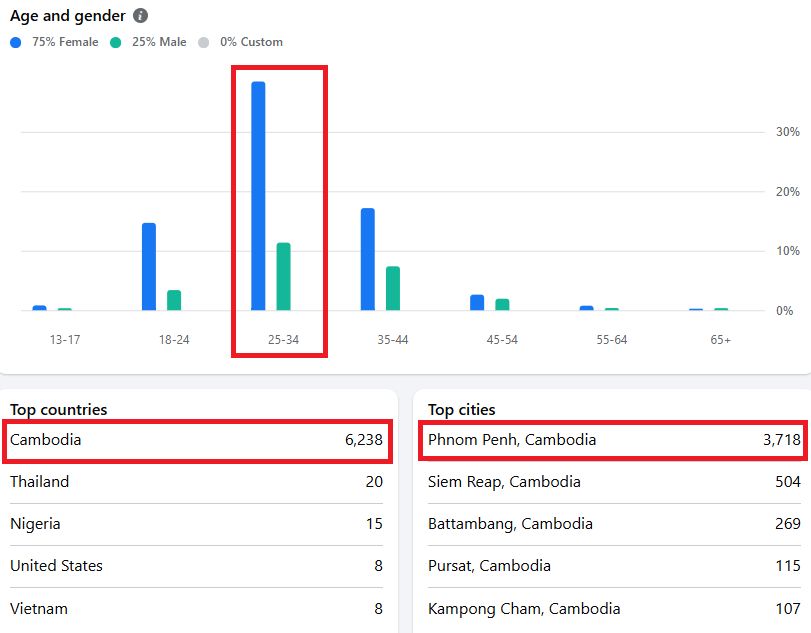Click the Battambang count '269'
The height and width of the screenshot is (633, 811).
788,524
